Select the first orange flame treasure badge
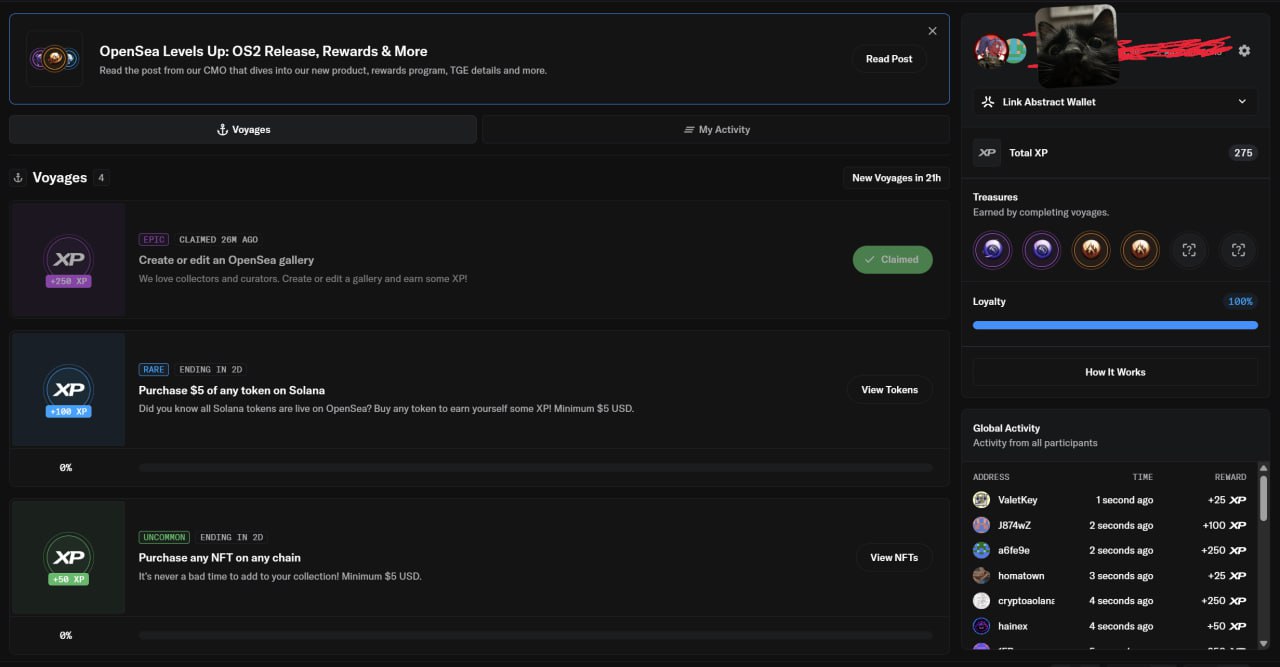Viewport: 1280px width, 667px height. coord(1091,250)
